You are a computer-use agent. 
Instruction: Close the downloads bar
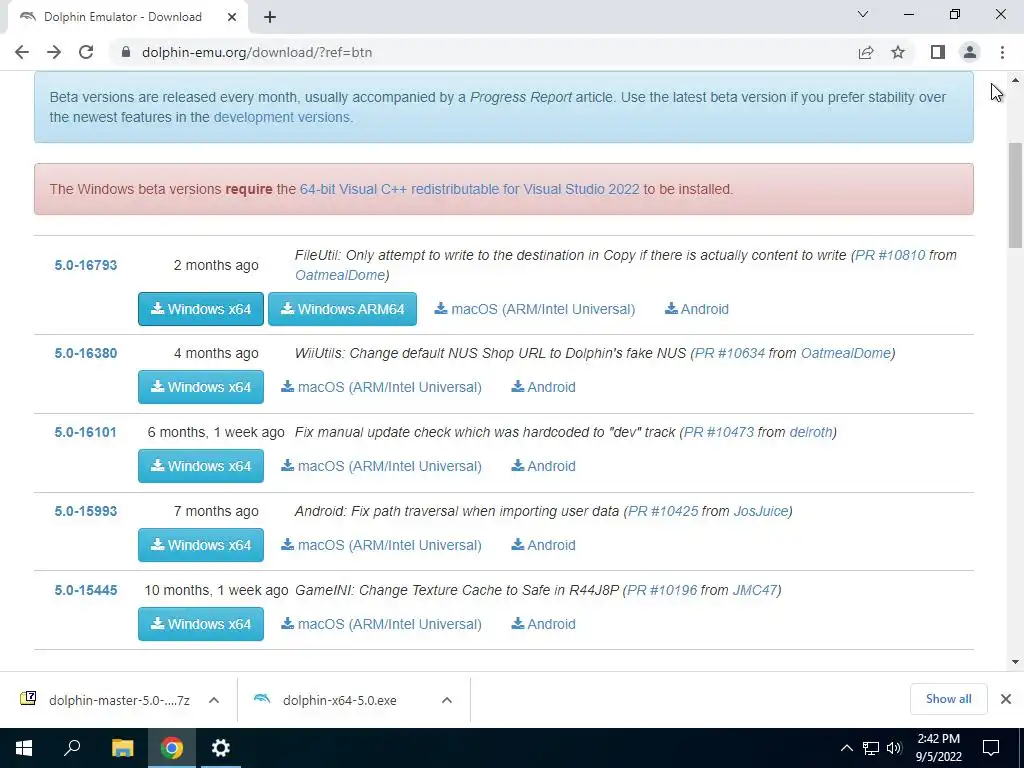coord(1006,699)
